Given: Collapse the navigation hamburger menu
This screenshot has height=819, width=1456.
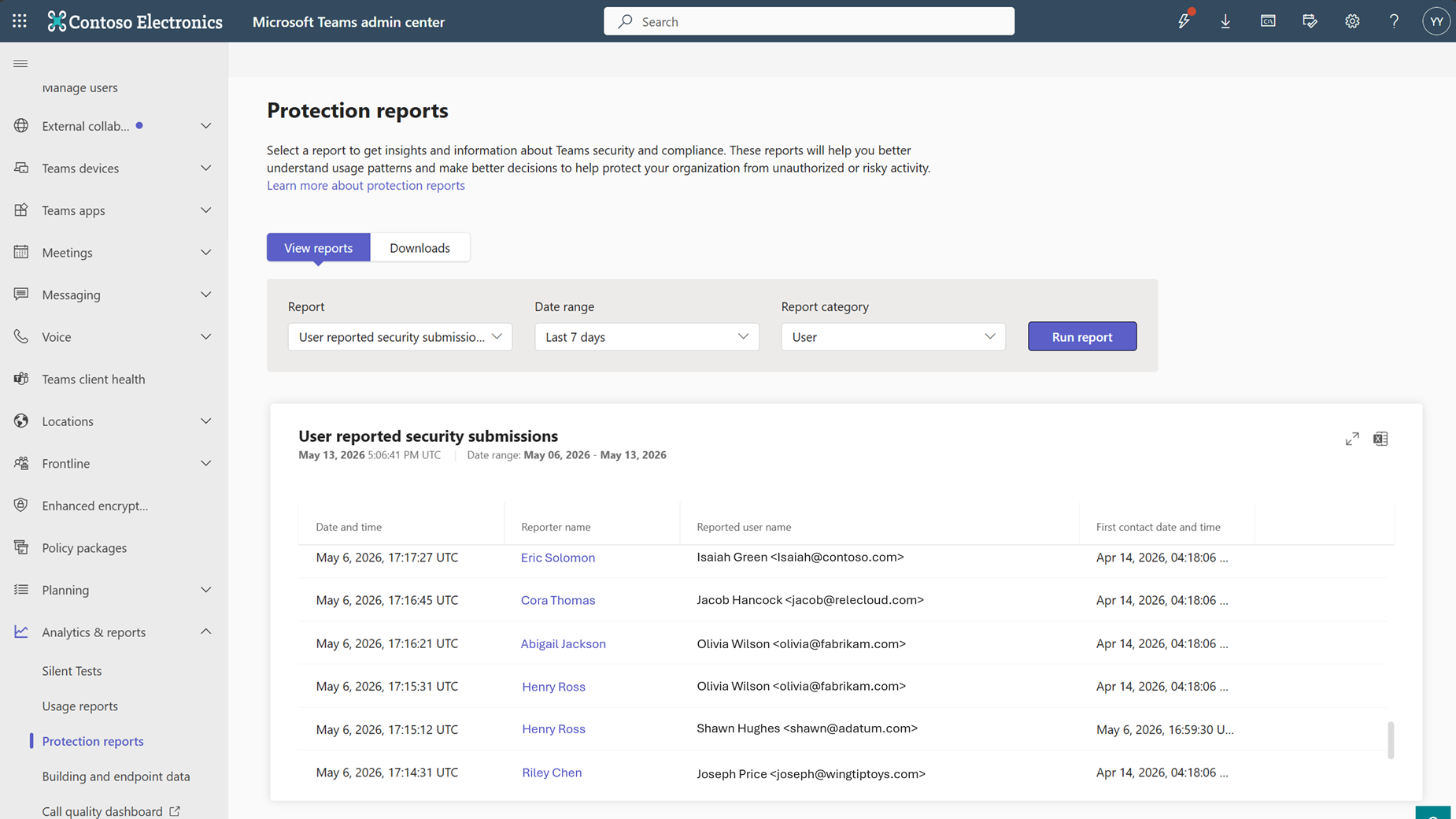Looking at the screenshot, I should [x=20, y=64].
